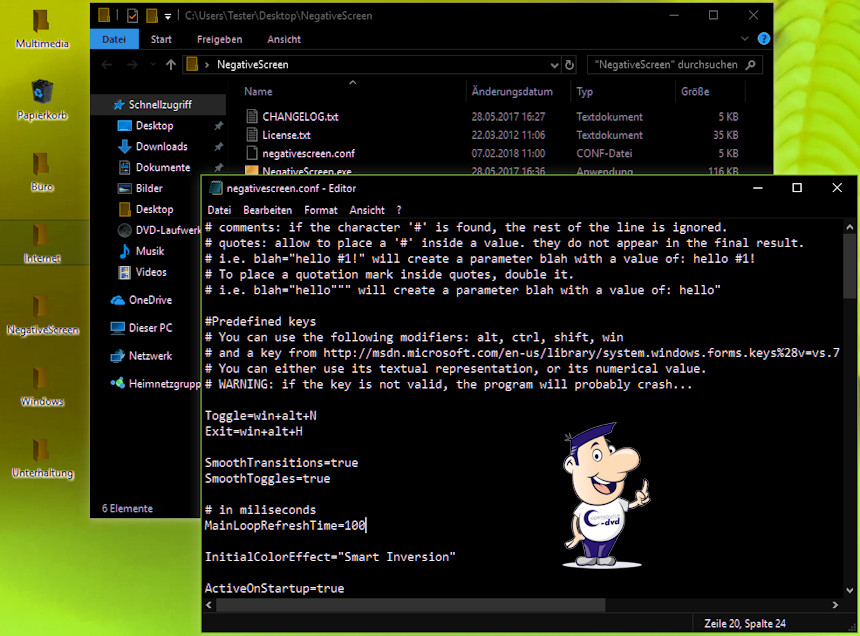
Task: Go up one folder with up arrow
Action: [171, 65]
